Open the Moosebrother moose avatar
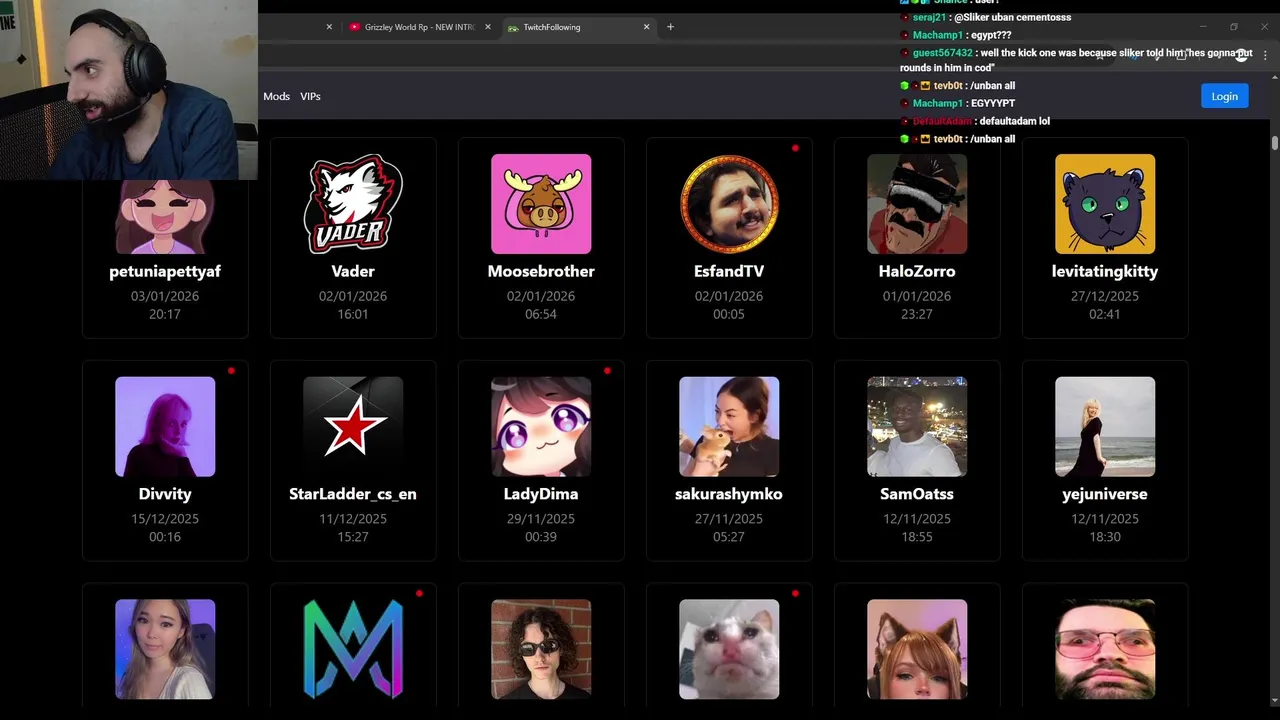This screenshot has width=1280, height=720. click(x=541, y=204)
